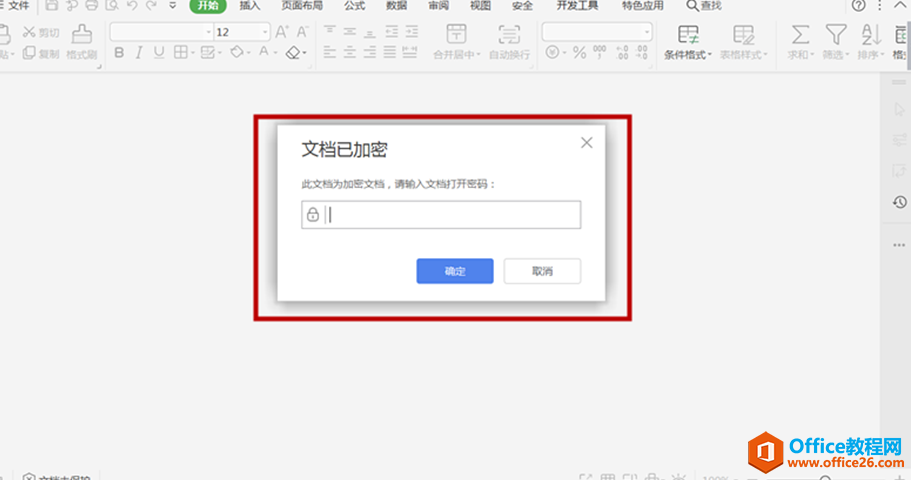Click the 确定 button in the password dialog
The width and height of the screenshot is (911, 480).
[x=455, y=271]
